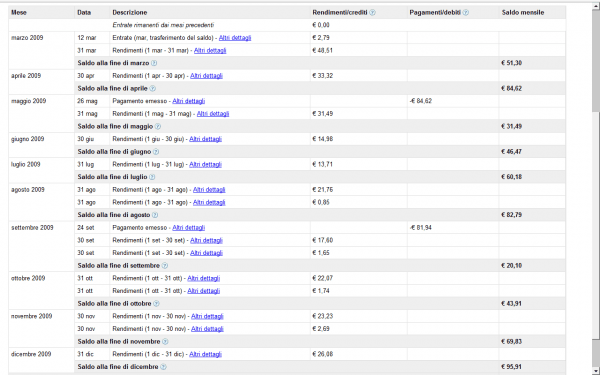Click help icon beside Saldo alla fine di giugno
600x375 pixels.
coord(156,152)
